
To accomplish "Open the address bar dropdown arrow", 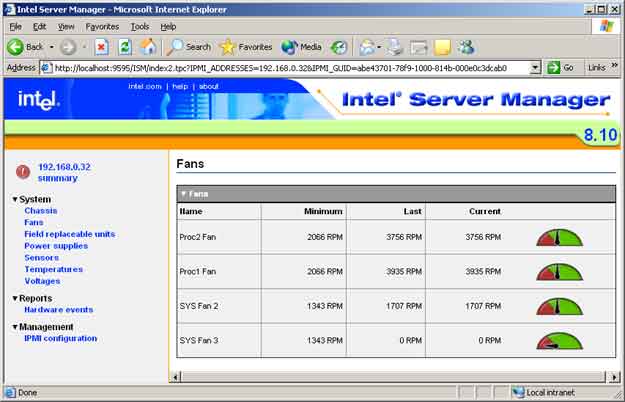I will (x=536, y=68).
